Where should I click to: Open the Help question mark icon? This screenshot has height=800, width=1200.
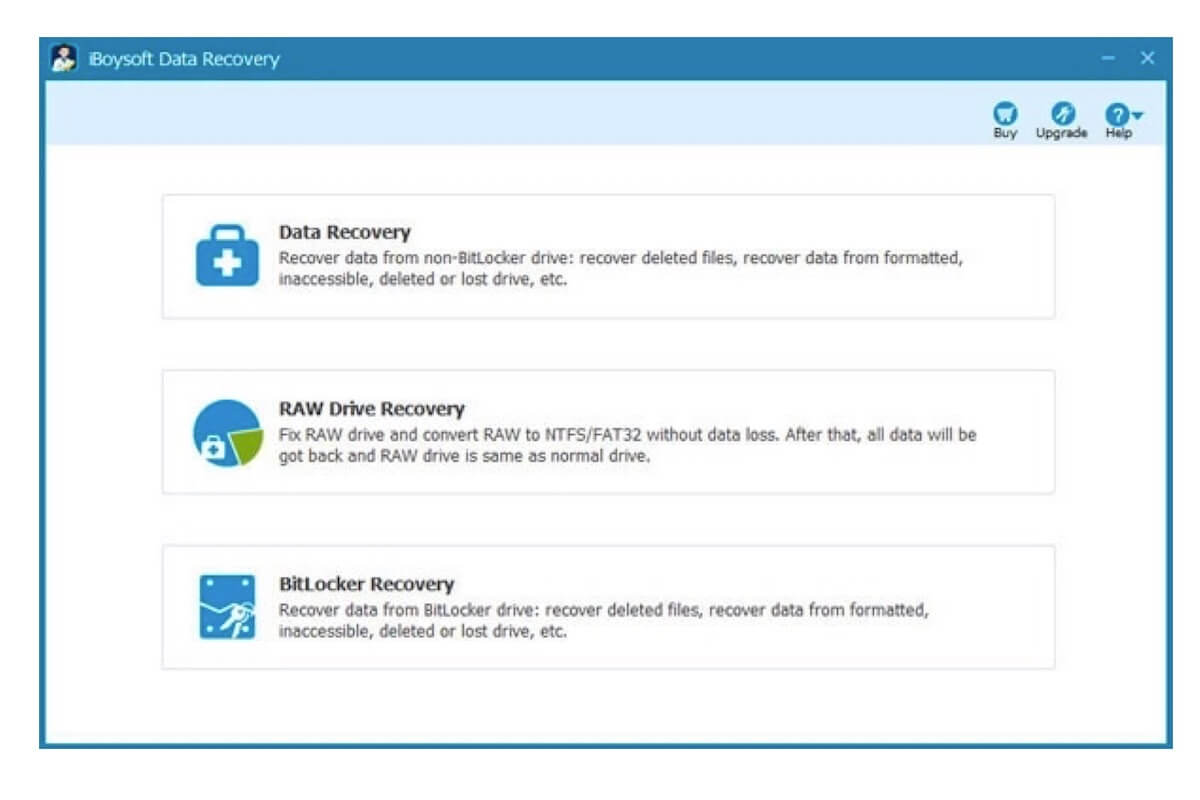point(1116,114)
